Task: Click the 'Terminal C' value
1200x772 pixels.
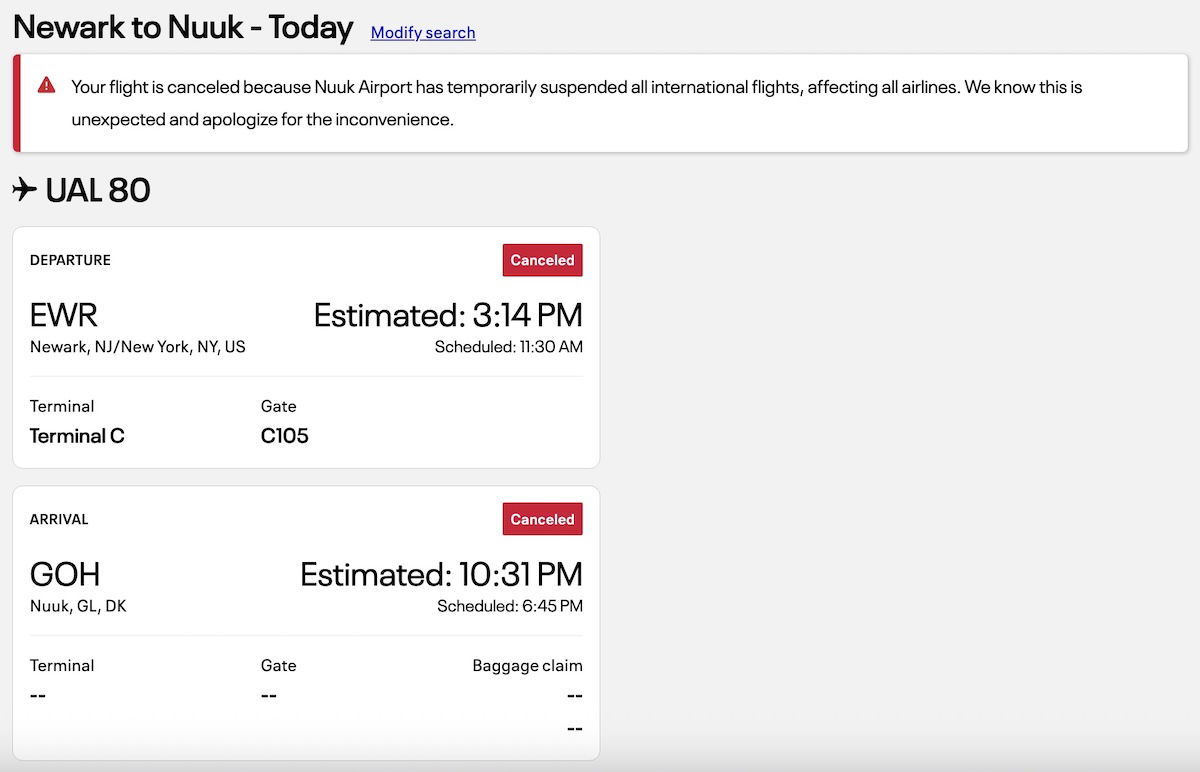Action: tap(77, 436)
